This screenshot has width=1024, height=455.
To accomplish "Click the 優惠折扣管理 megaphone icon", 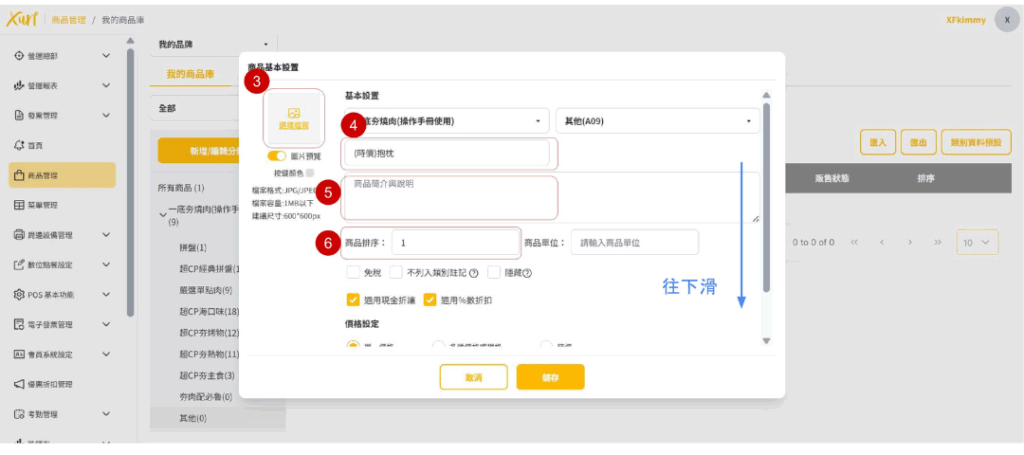I will tap(19, 384).
